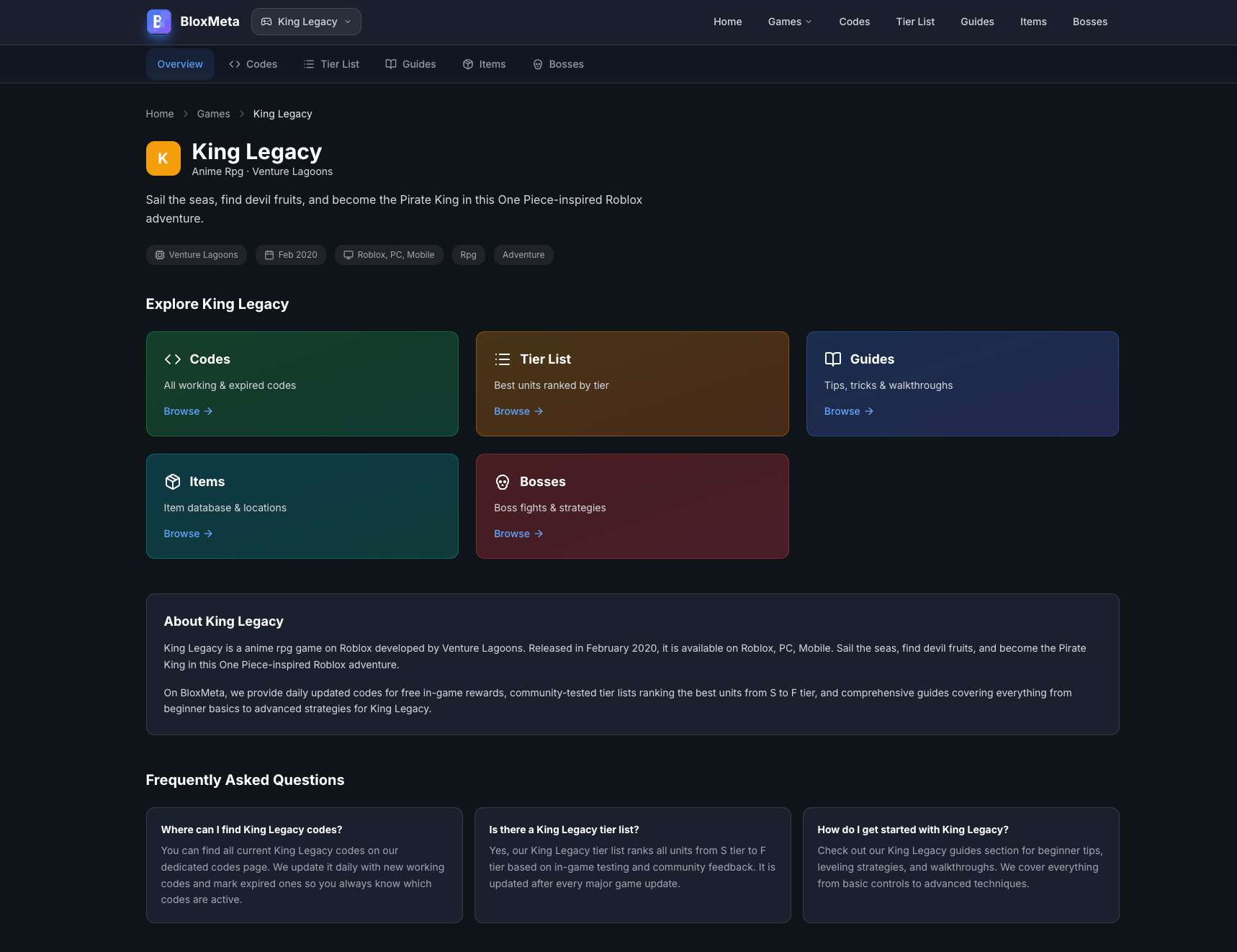The width and height of the screenshot is (1237, 952).
Task: Switch to the Codes sub-tab
Action: pyautogui.click(x=253, y=64)
